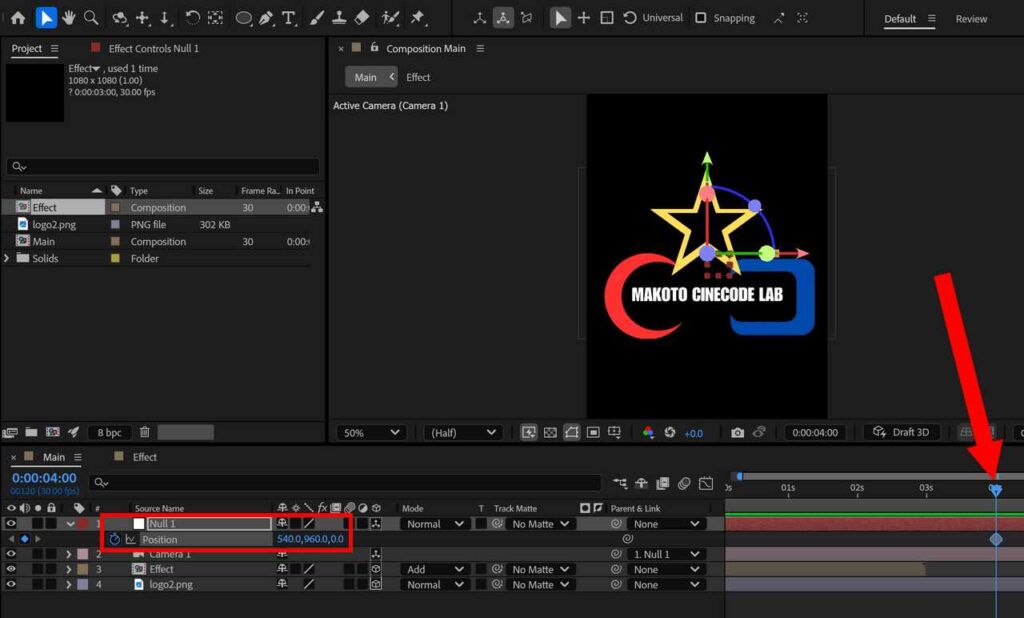Toggle the Position stopwatch
Image resolution: width=1024 pixels, height=618 pixels.
[115, 539]
